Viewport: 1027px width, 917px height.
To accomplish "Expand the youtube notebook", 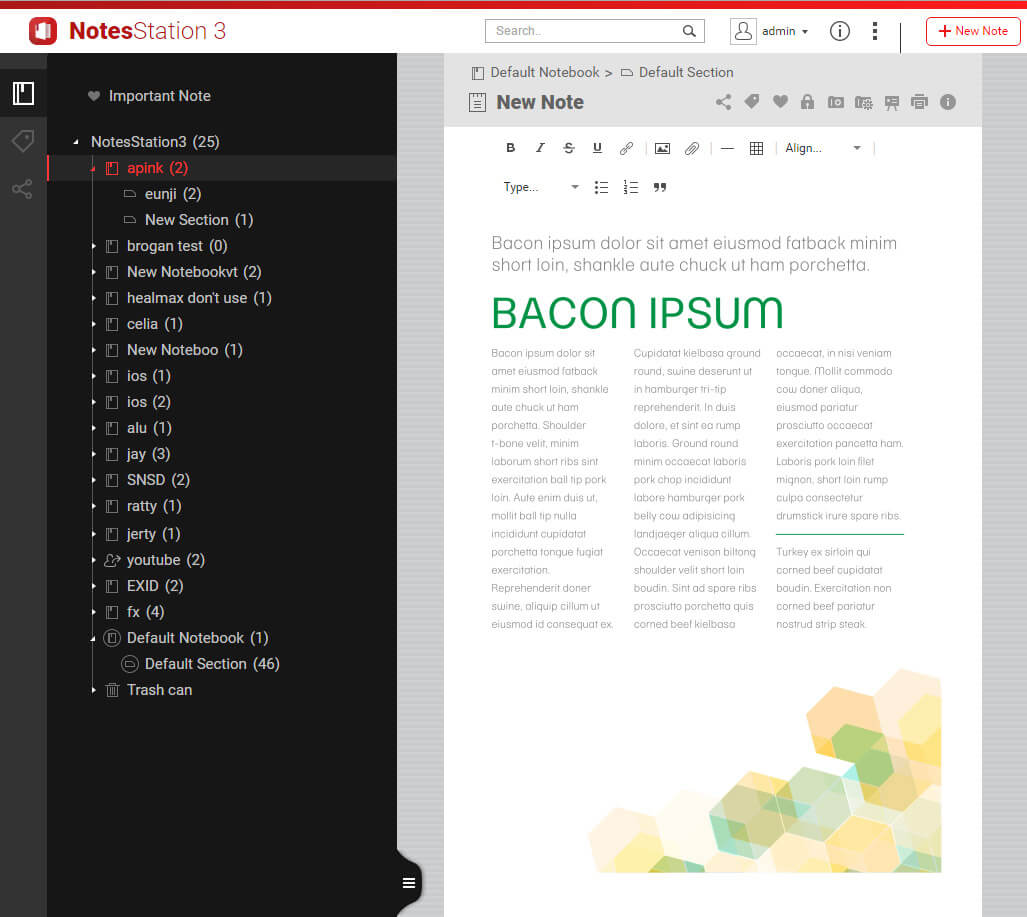I will tap(94, 560).
